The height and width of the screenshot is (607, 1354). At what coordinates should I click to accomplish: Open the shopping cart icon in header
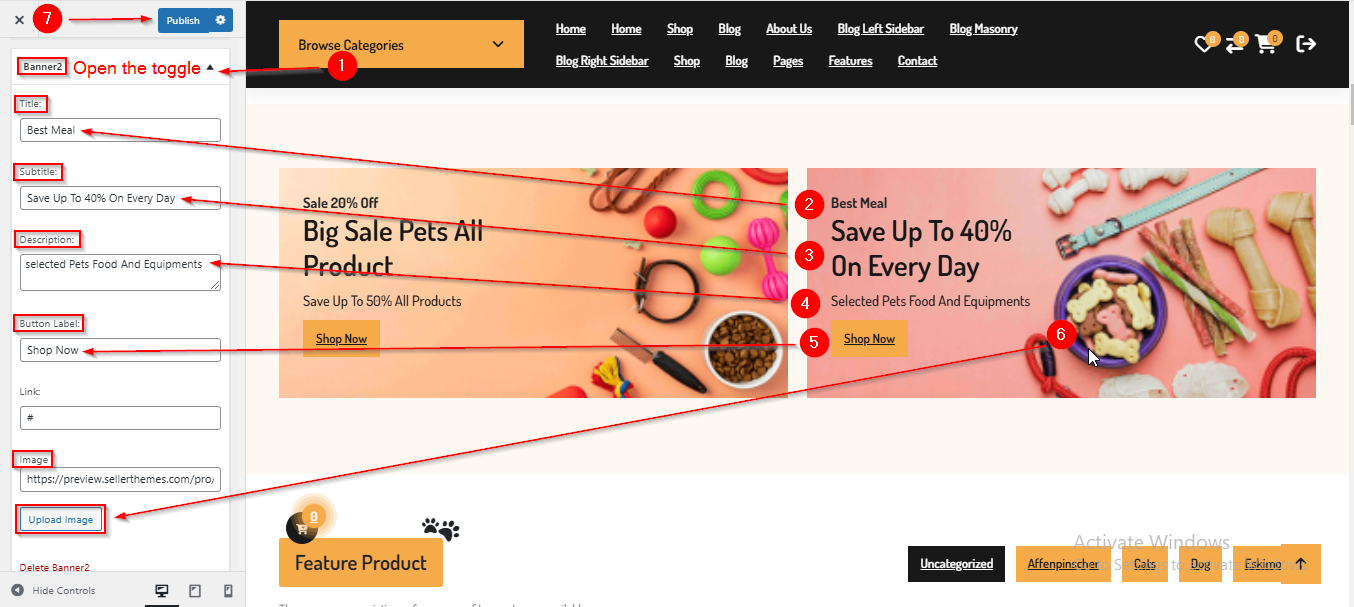point(1266,44)
